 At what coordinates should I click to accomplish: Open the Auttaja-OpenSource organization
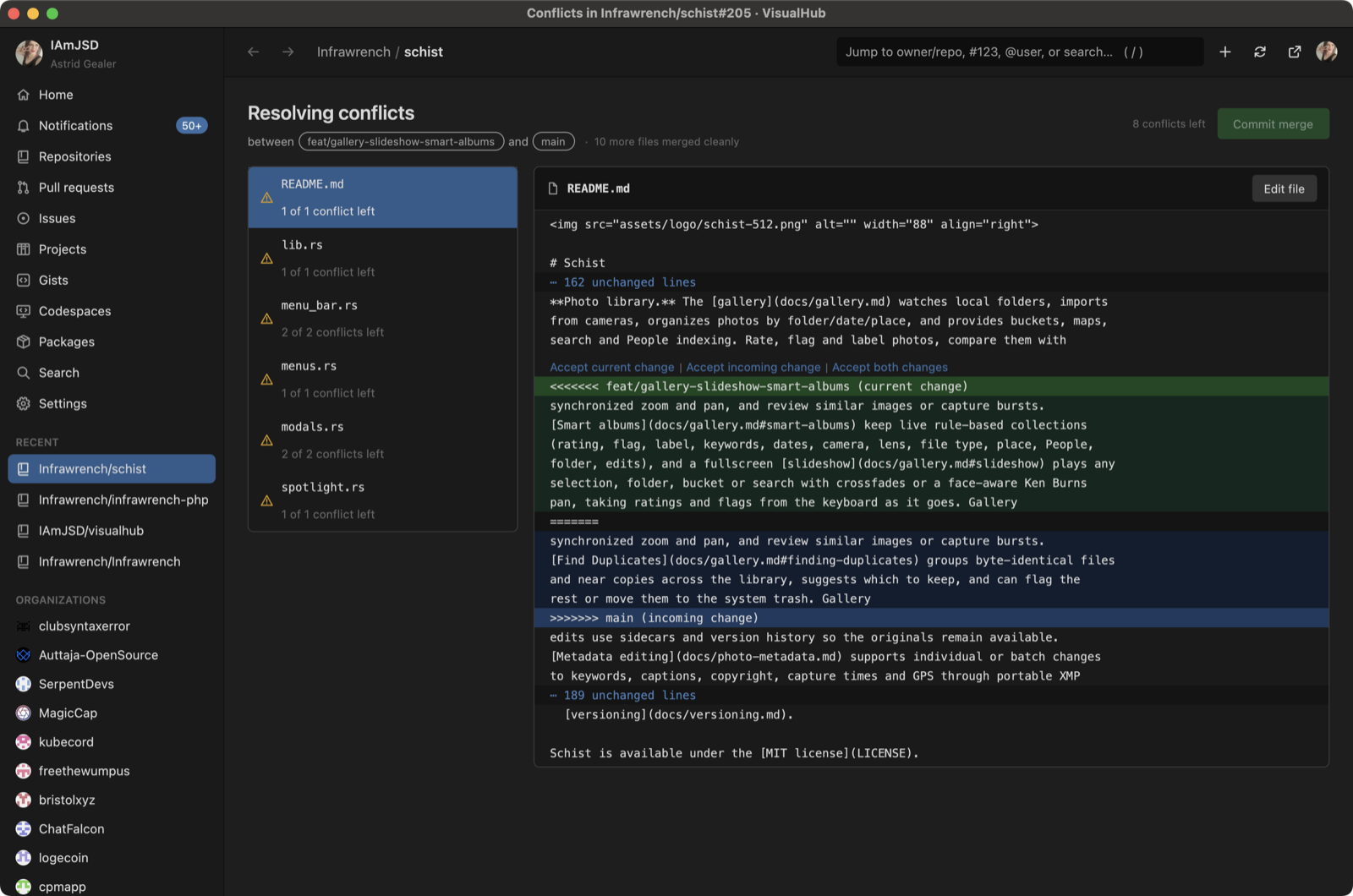point(112,655)
